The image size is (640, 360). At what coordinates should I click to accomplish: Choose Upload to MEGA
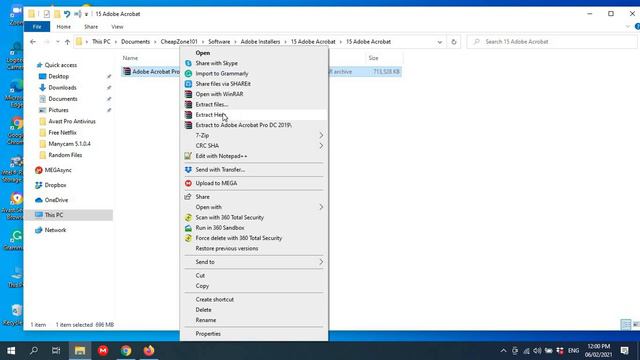click(x=254, y=183)
